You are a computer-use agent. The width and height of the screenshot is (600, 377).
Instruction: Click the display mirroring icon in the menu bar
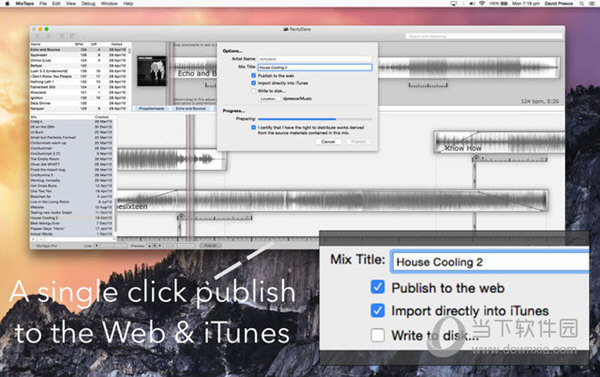tap(454, 3)
